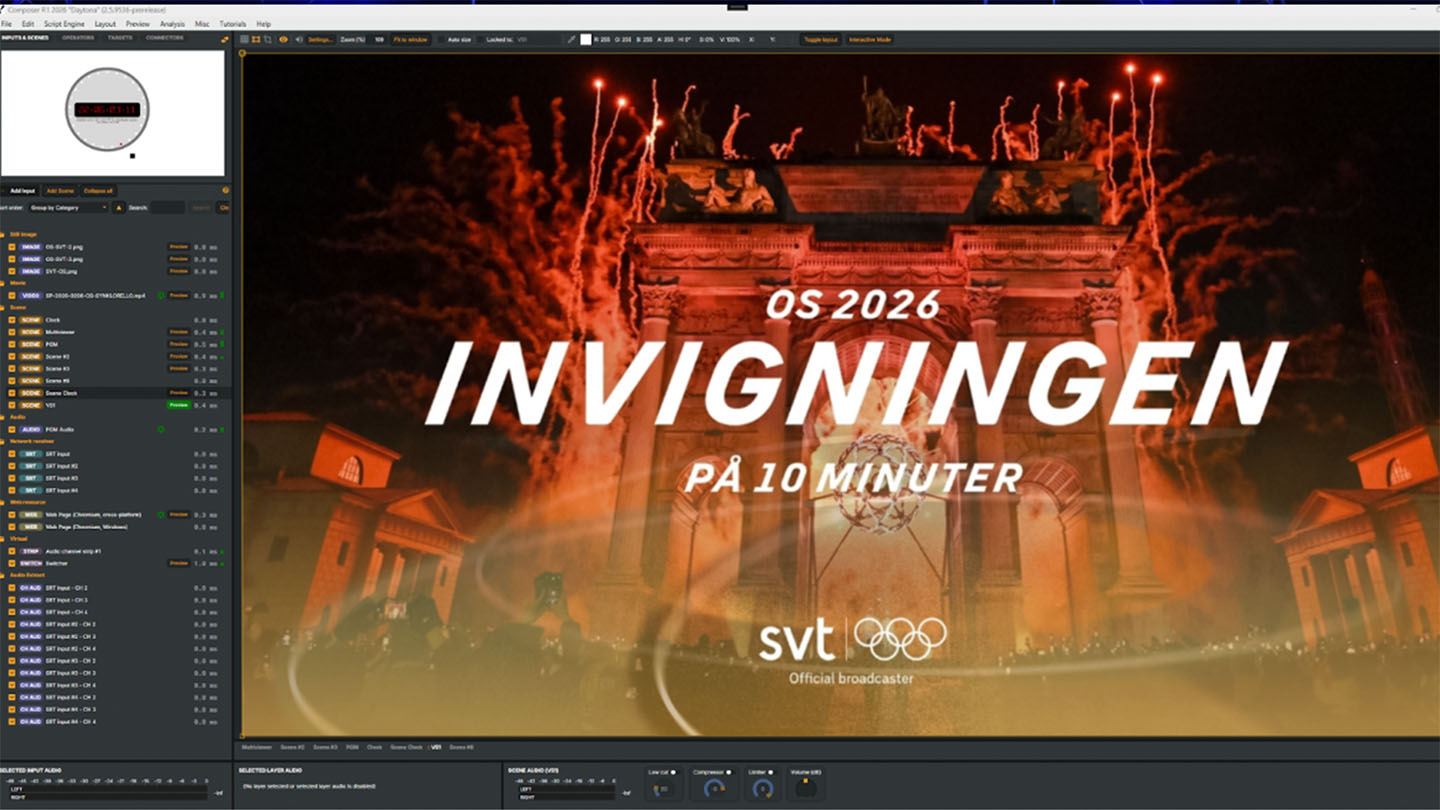Select the color picker eyedropper tool
Viewport: 1440px width, 810px height.
572,40
